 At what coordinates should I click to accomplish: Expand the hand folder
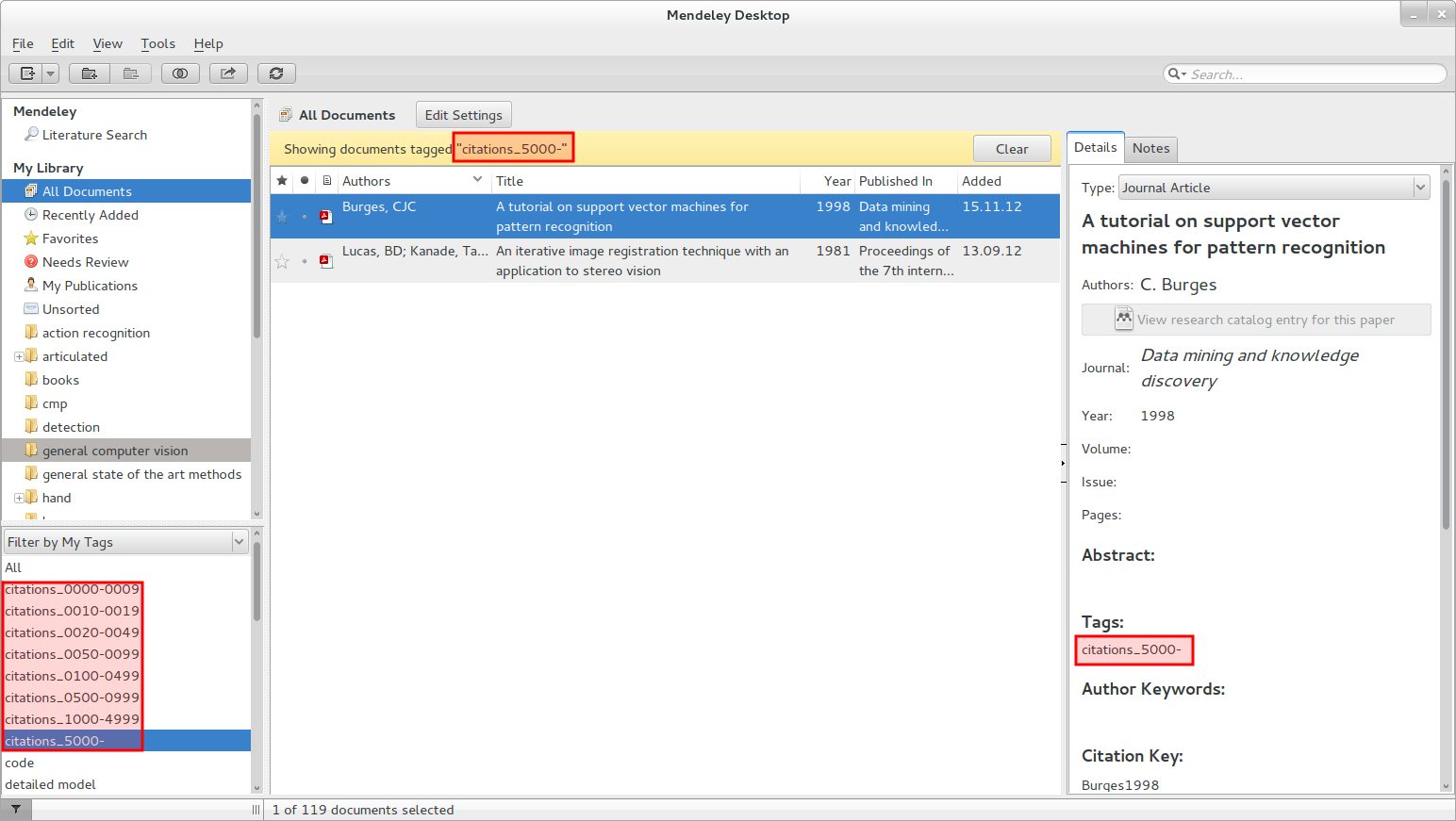click(19, 498)
